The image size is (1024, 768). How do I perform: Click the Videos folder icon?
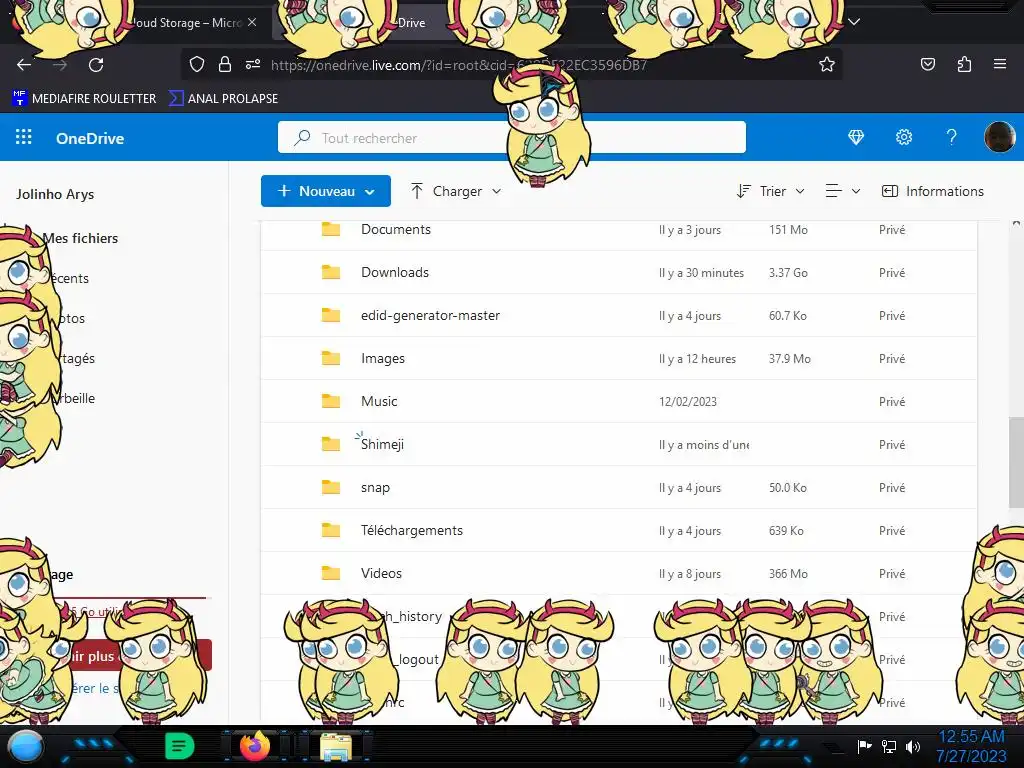331,573
